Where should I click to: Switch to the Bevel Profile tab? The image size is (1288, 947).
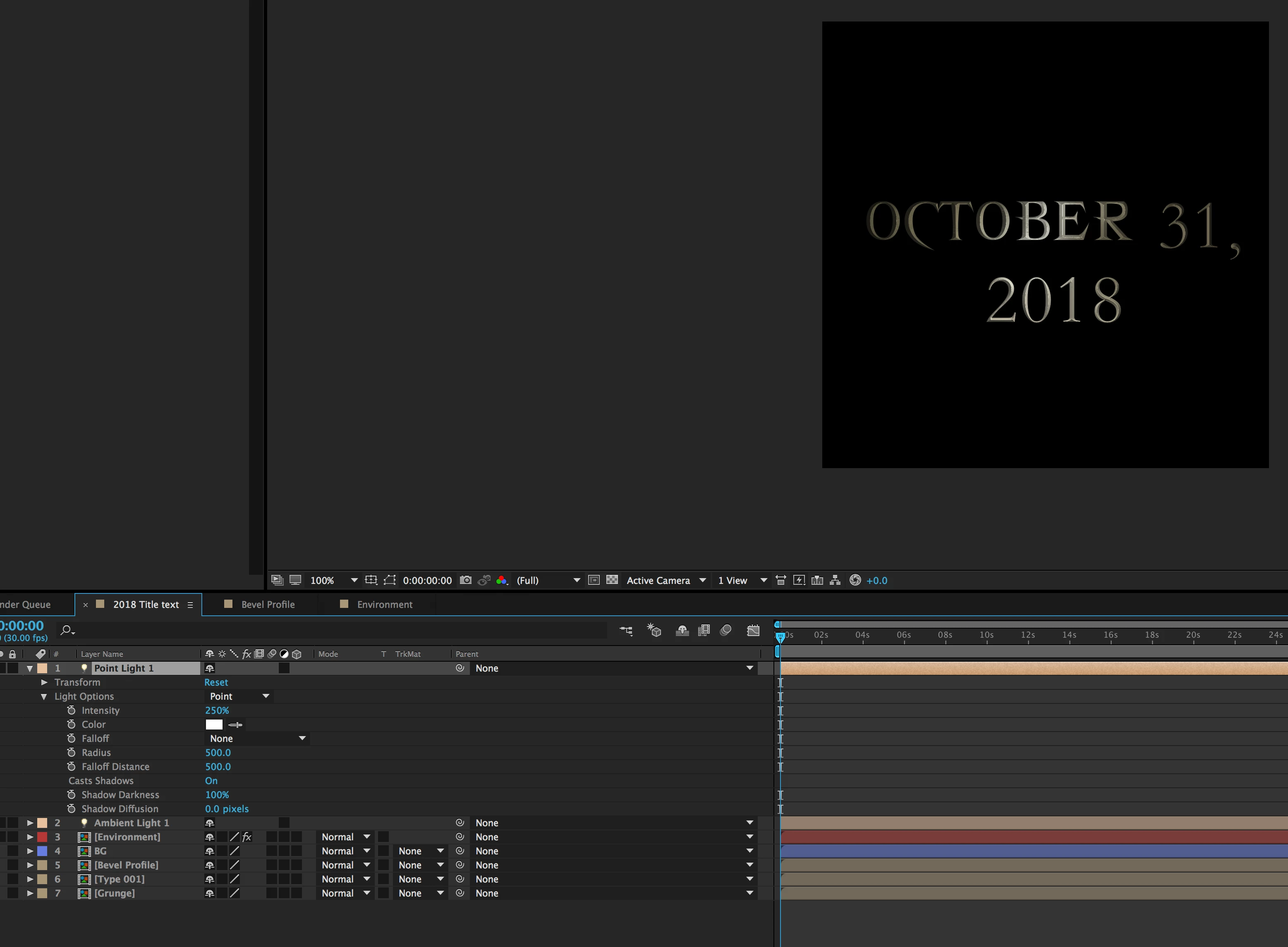point(267,605)
